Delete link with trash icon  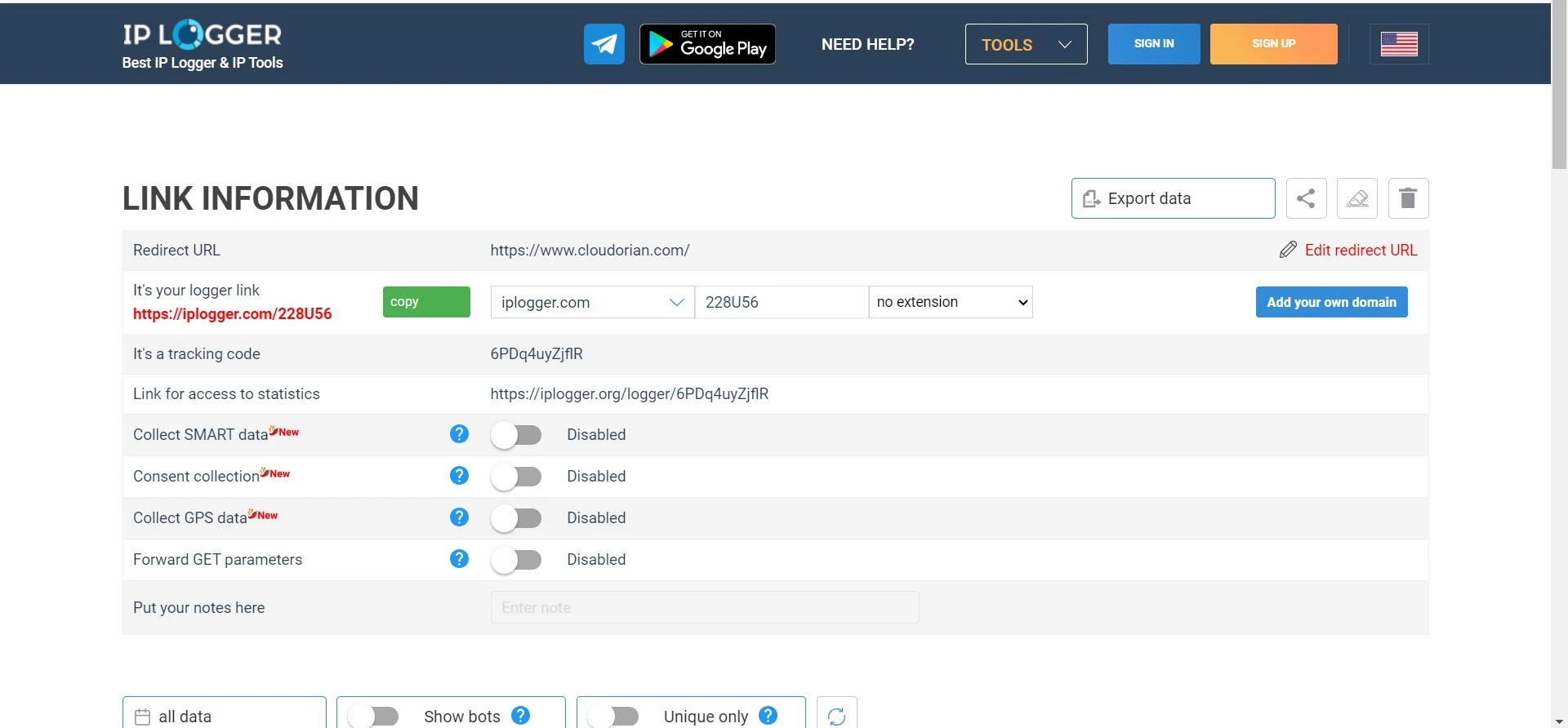point(1408,198)
